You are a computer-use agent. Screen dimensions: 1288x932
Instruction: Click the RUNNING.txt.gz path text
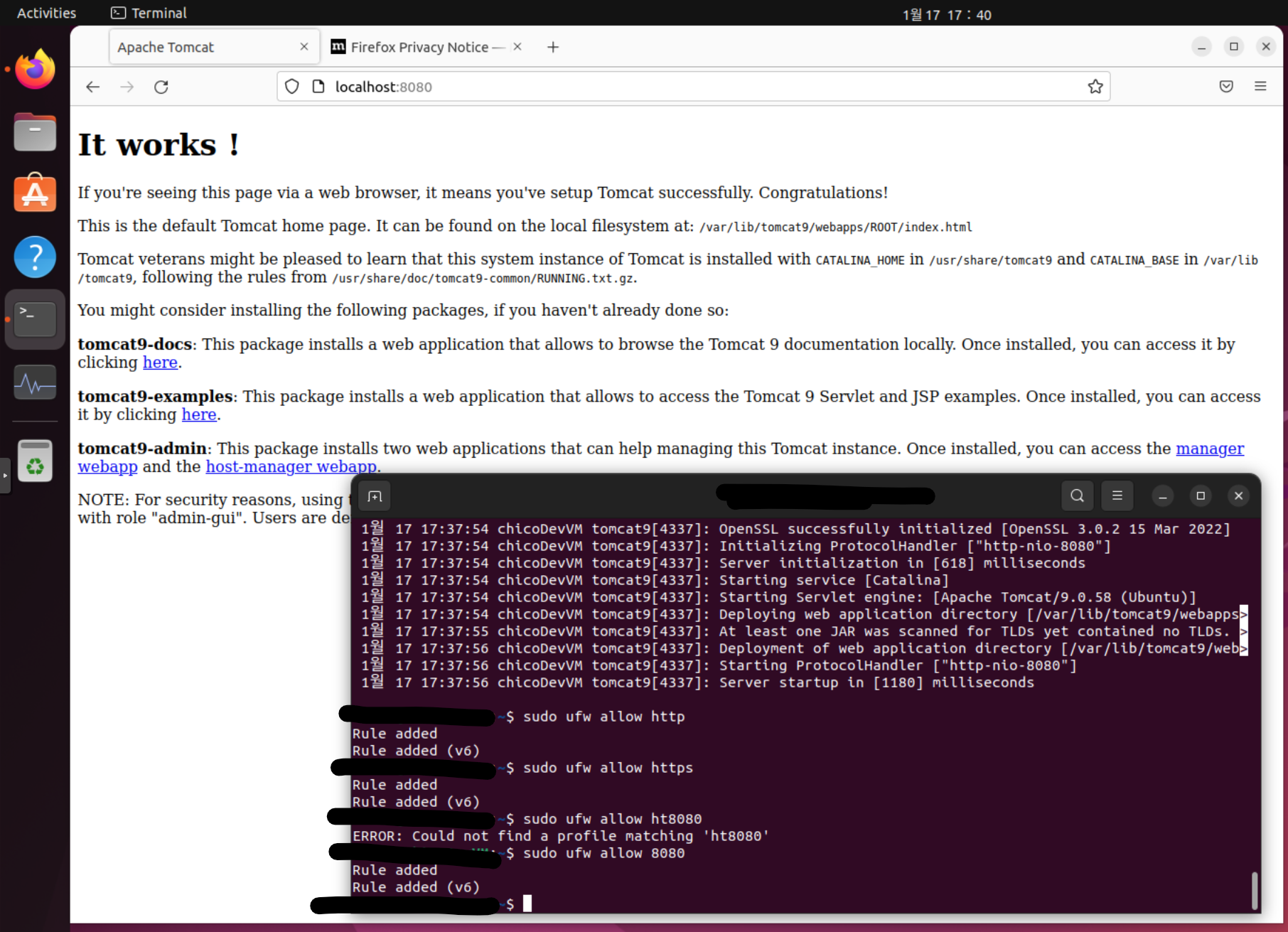click(483, 279)
